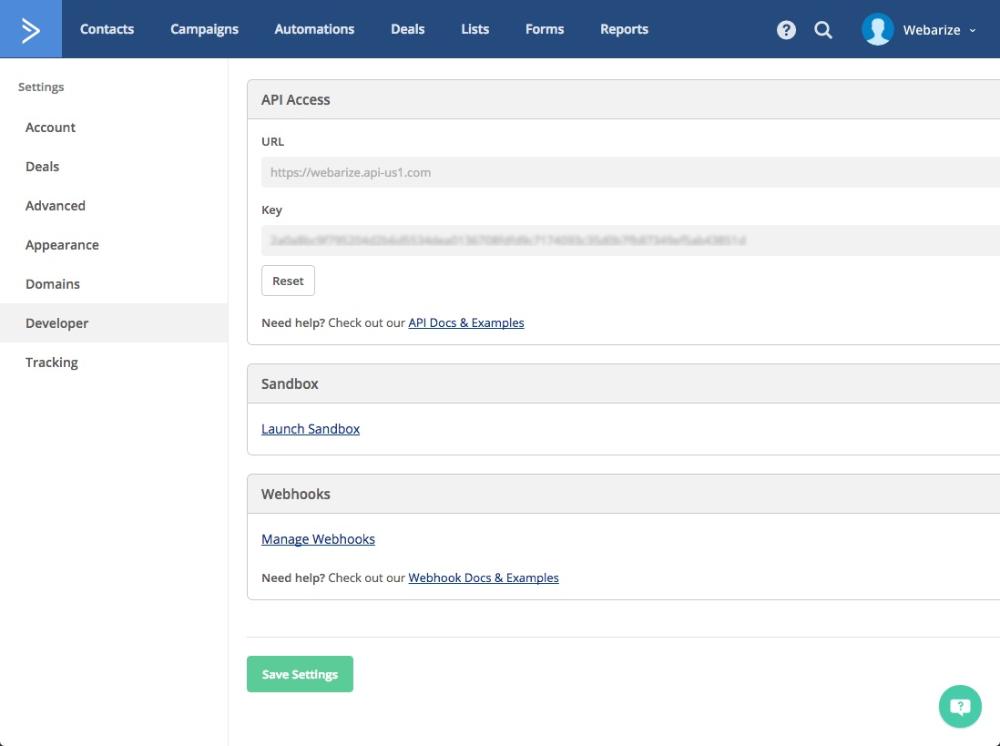Open API Docs & Examples link
This screenshot has width=1000, height=746.
[x=466, y=323]
